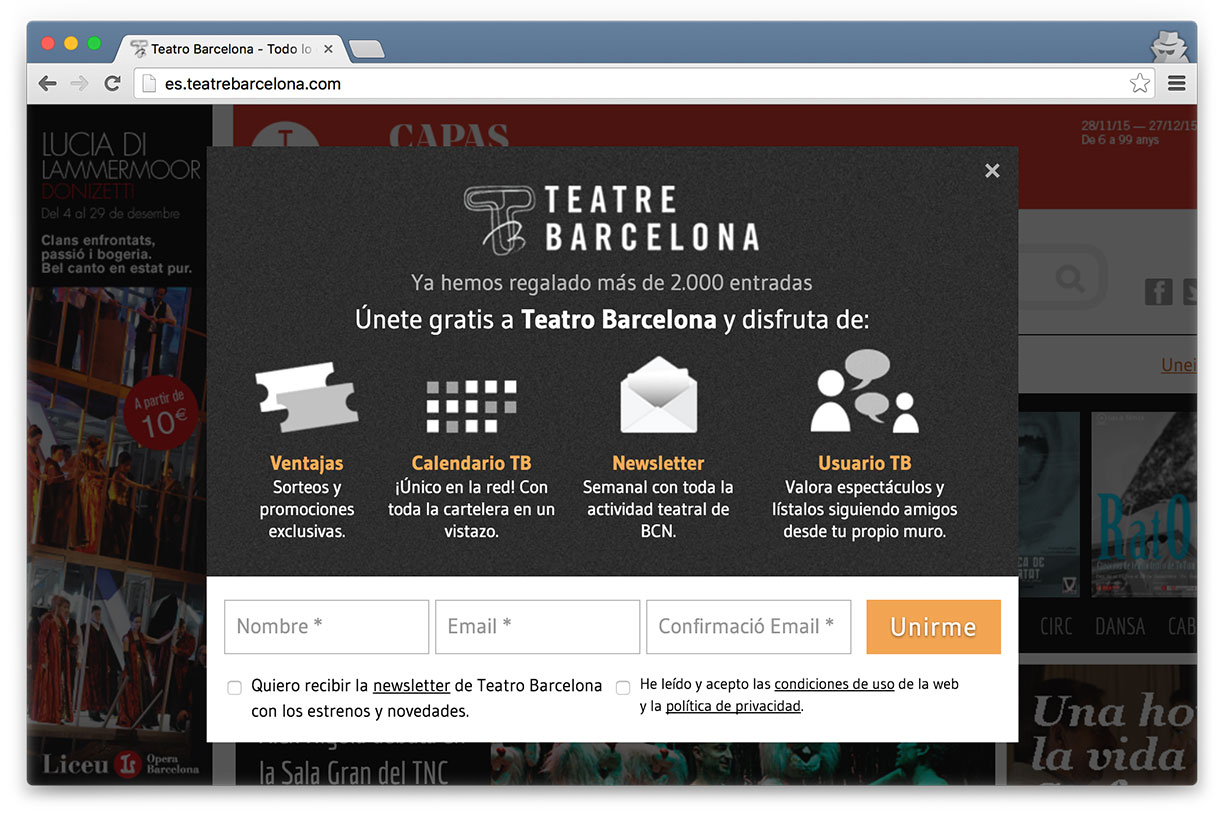
Task: Close the Teatre Barcelona signup popup
Action: (992, 171)
